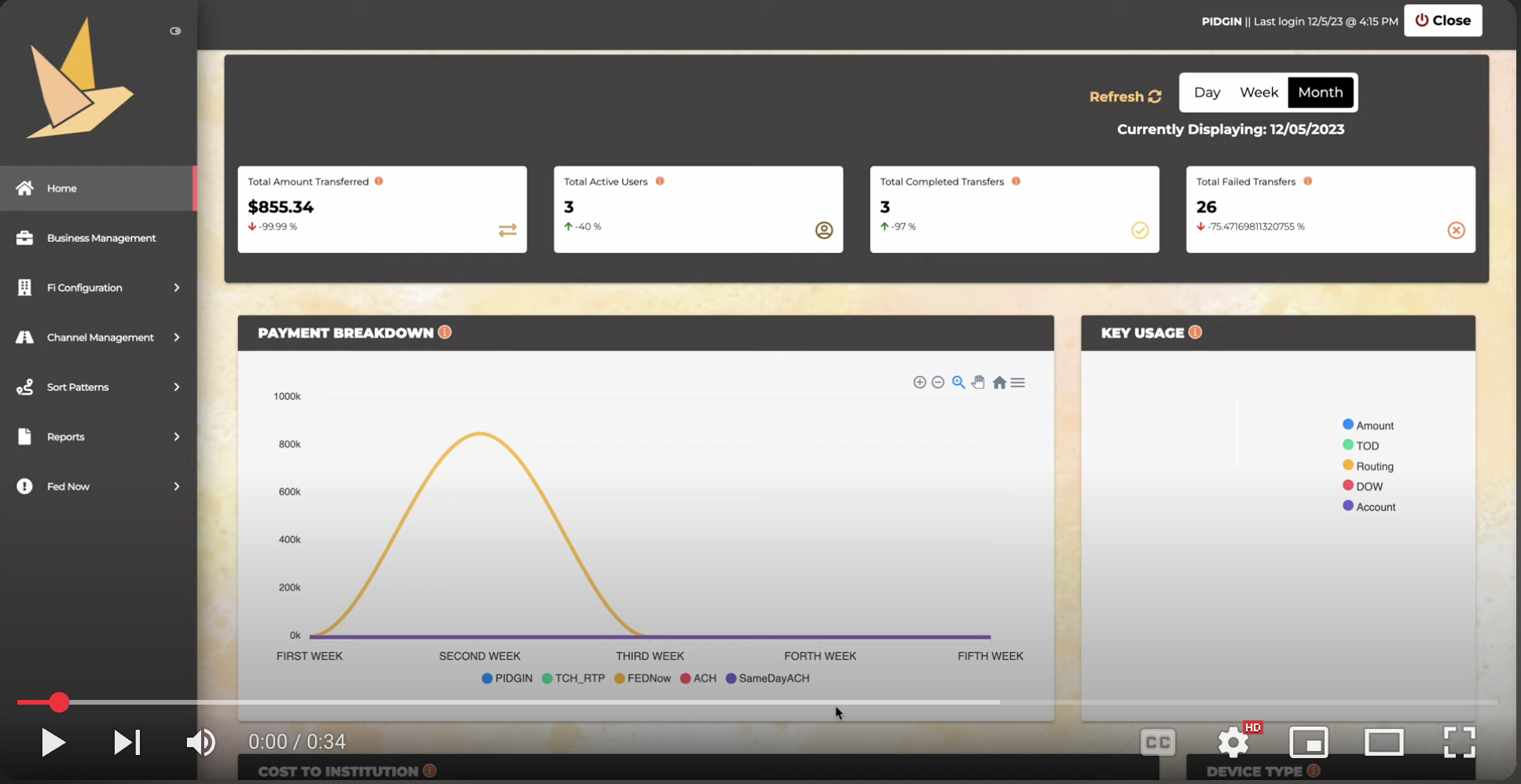The width and height of the screenshot is (1521, 784).
Task: Click the checkmark icon in Completed Transfers card
Action: point(1140,230)
